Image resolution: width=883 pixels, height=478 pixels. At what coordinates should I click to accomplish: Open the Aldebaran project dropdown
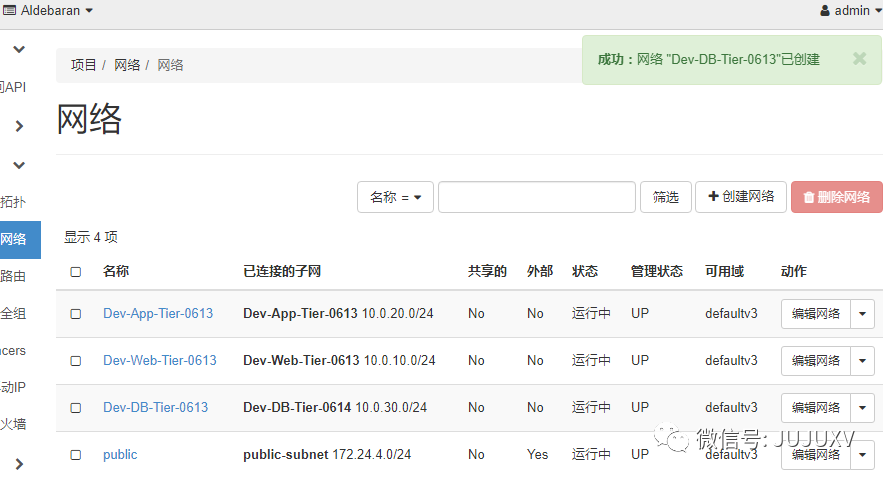pyautogui.click(x=50, y=11)
